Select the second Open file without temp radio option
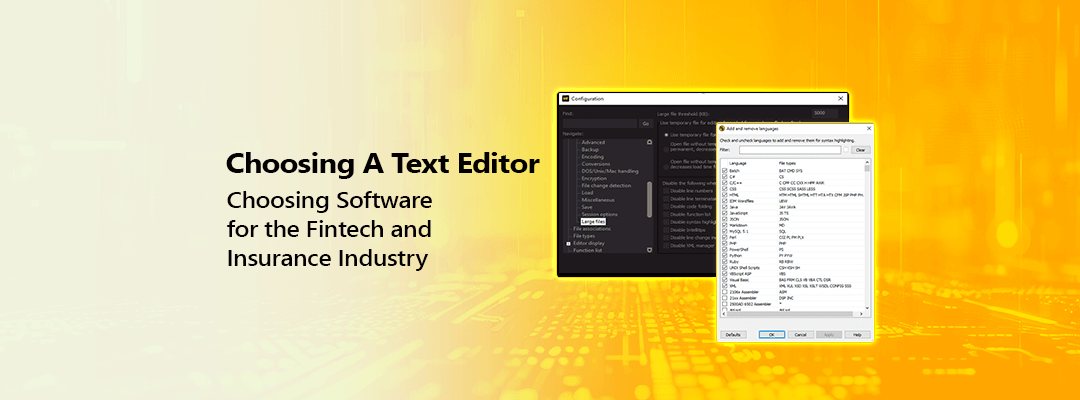The width and height of the screenshot is (1080, 400). click(666, 149)
